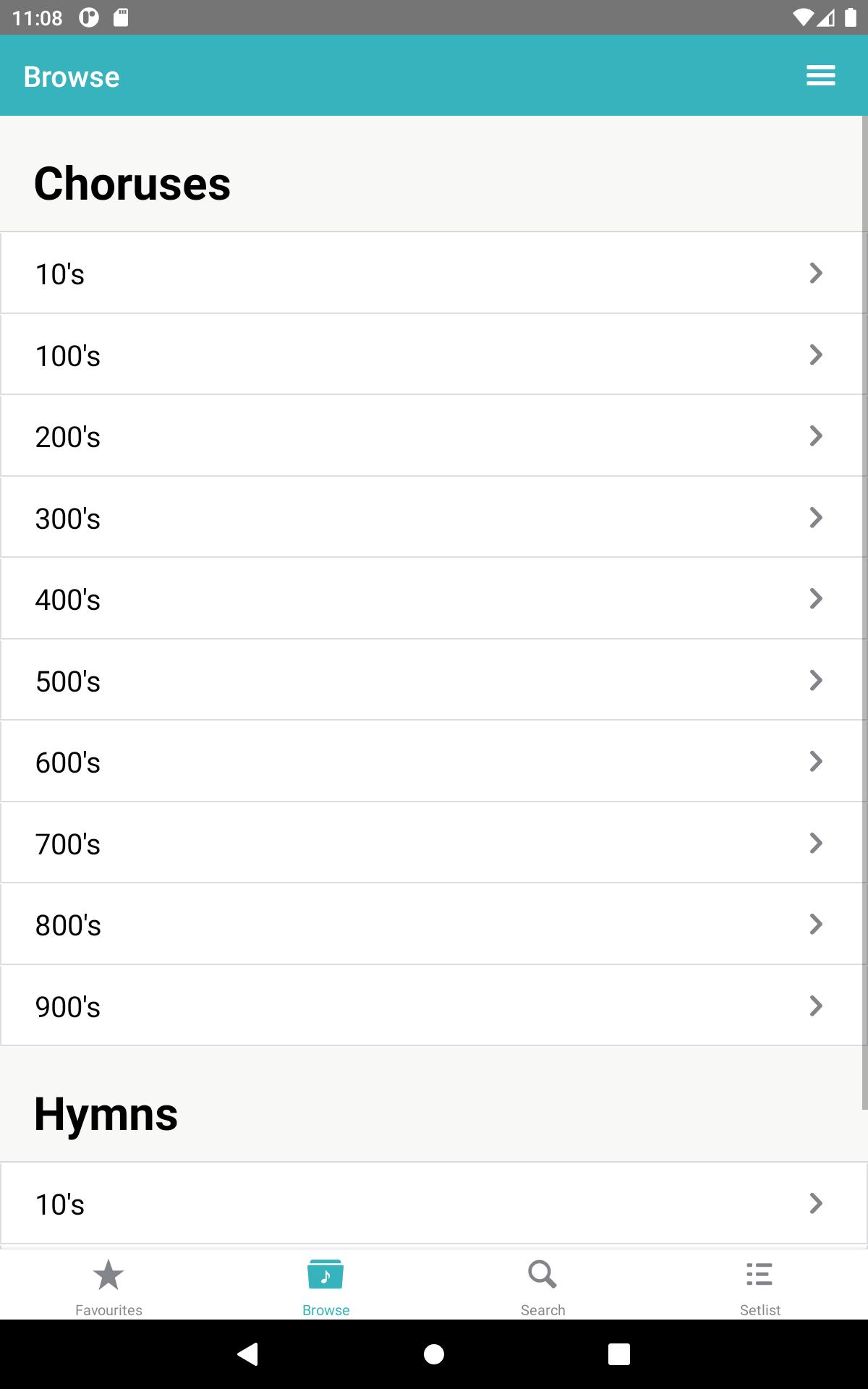Image resolution: width=868 pixels, height=1389 pixels.
Task: Expand the Choruses 900's chevron arrow
Action: (816, 1006)
